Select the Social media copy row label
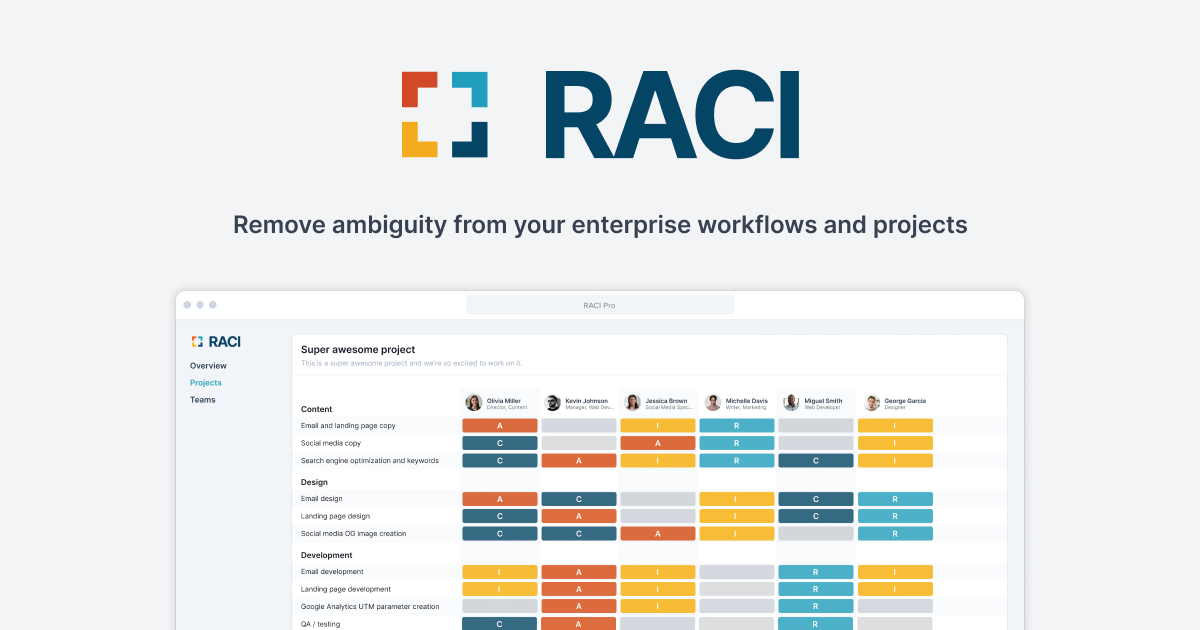Image resolution: width=1200 pixels, height=630 pixels. click(x=331, y=443)
